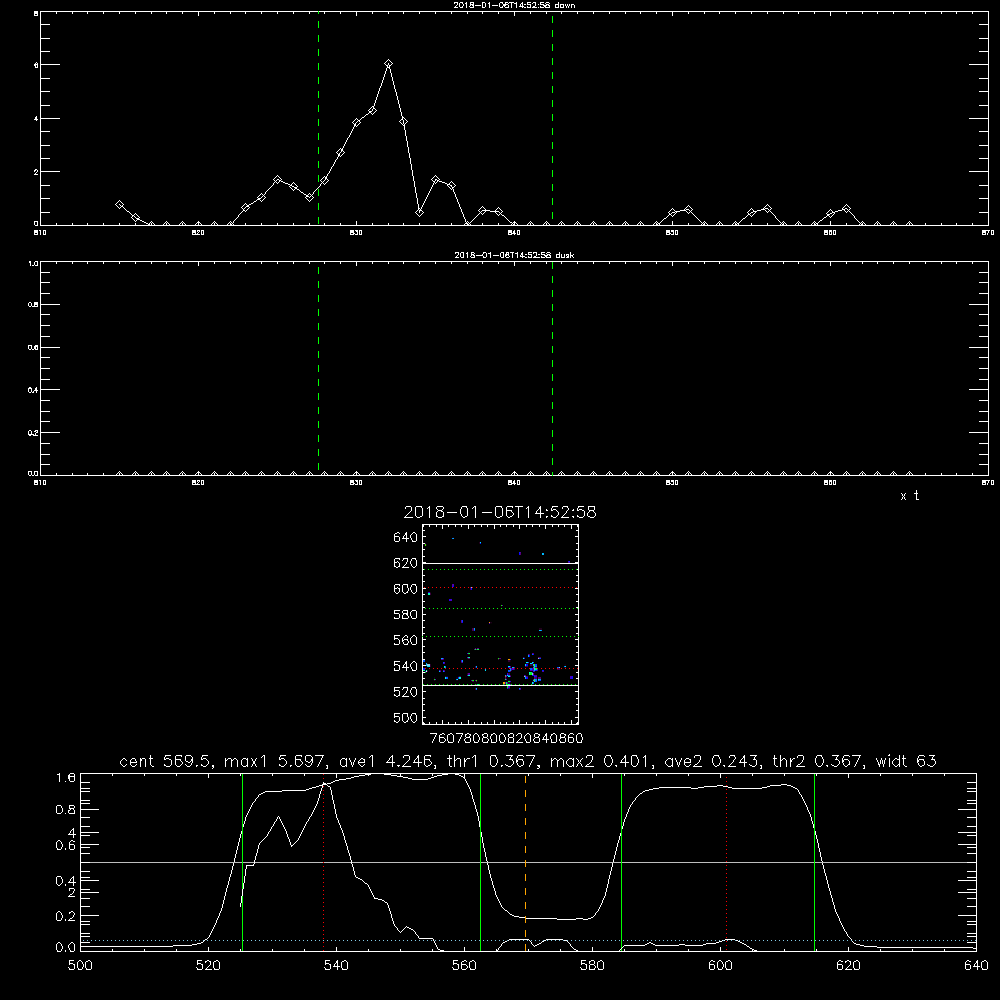
Task: Click scatter image y-axis label "580"
Action: click(x=406, y=615)
